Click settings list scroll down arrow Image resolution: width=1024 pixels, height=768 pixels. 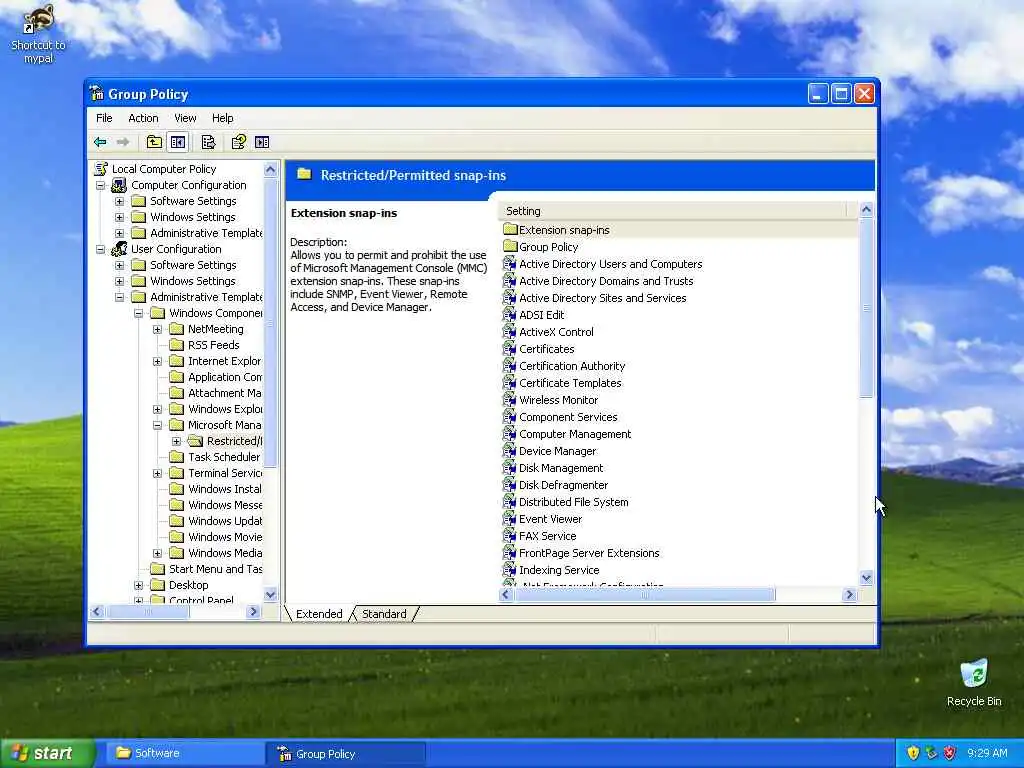click(867, 577)
